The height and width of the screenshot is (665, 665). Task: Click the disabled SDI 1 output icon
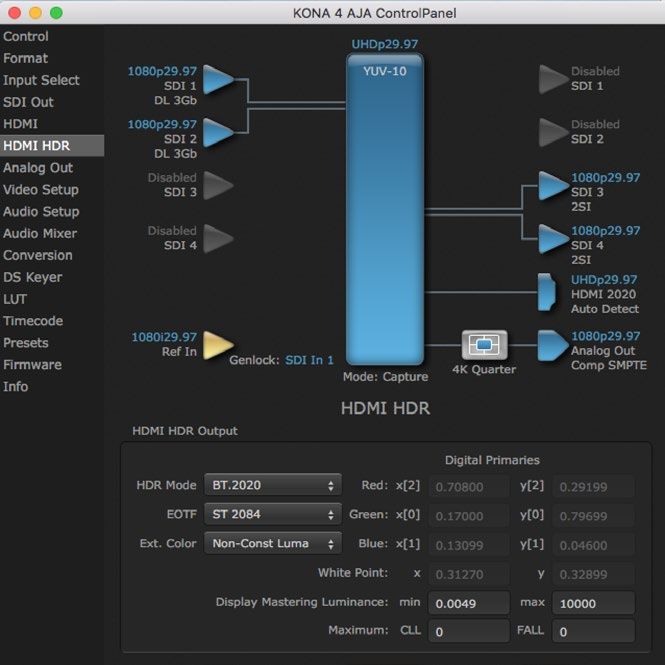pos(553,79)
